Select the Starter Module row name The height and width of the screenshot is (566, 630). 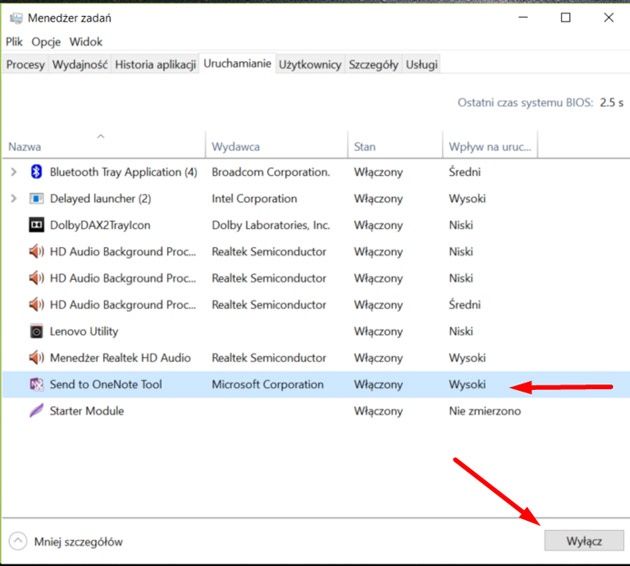click(x=87, y=411)
